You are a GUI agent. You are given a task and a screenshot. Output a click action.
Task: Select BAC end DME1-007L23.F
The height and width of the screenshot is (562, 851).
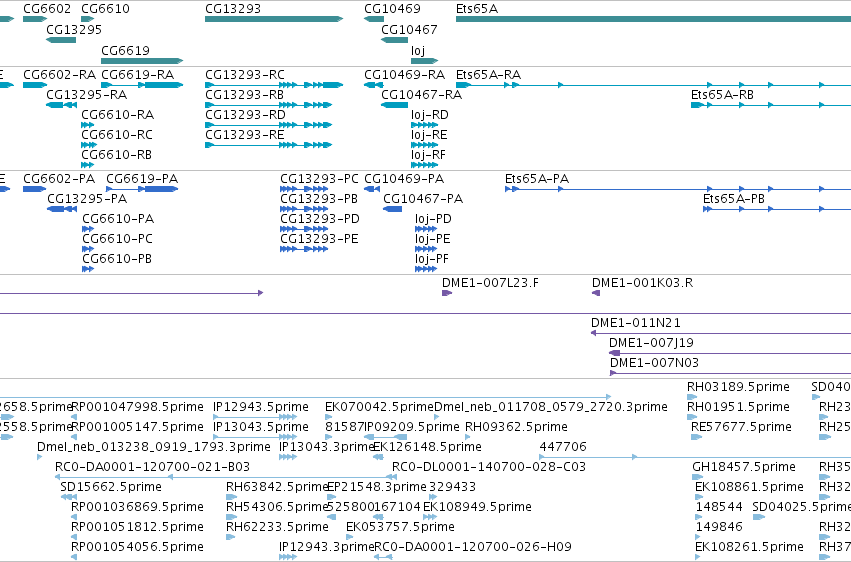pyautogui.click(x=490, y=283)
